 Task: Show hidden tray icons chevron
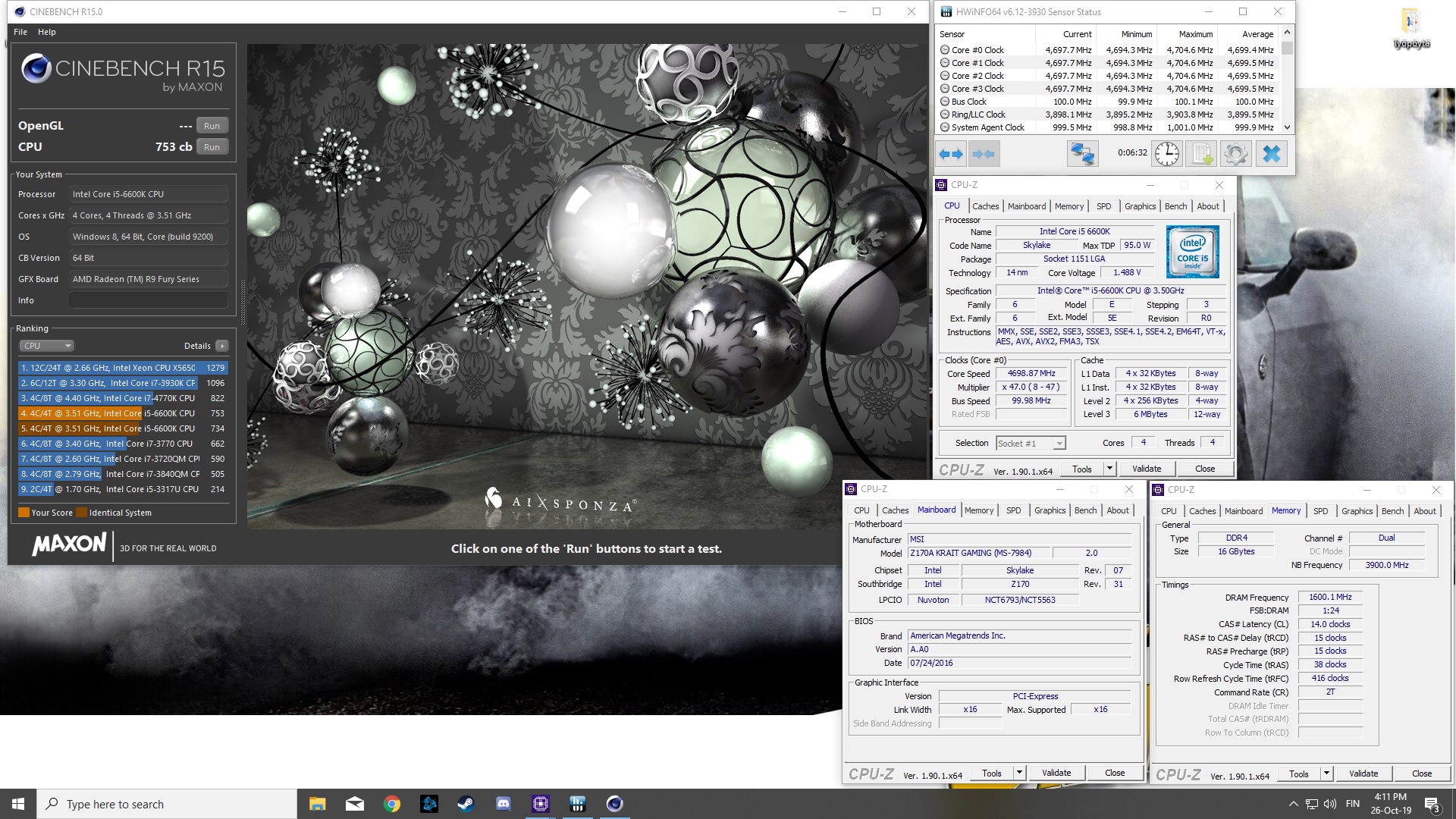[1293, 804]
